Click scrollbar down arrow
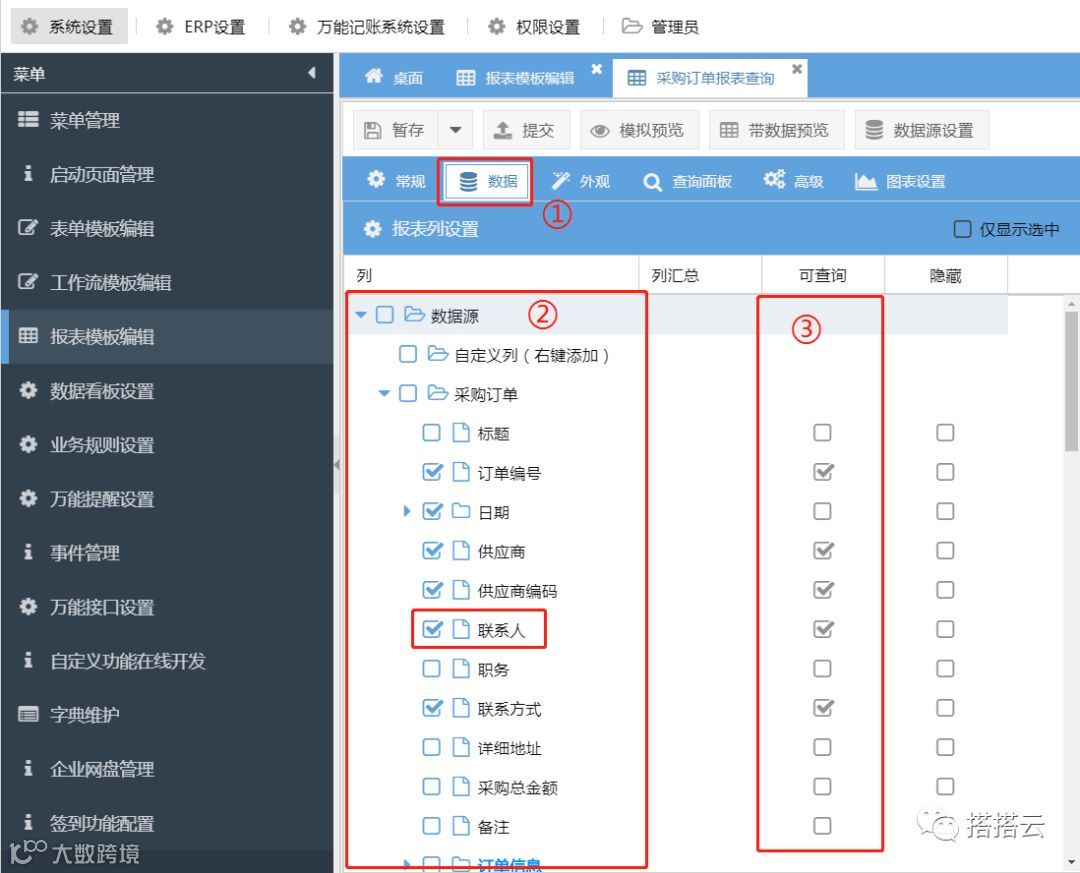Image resolution: width=1080 pixels, height=873 pixels. 1072,862
